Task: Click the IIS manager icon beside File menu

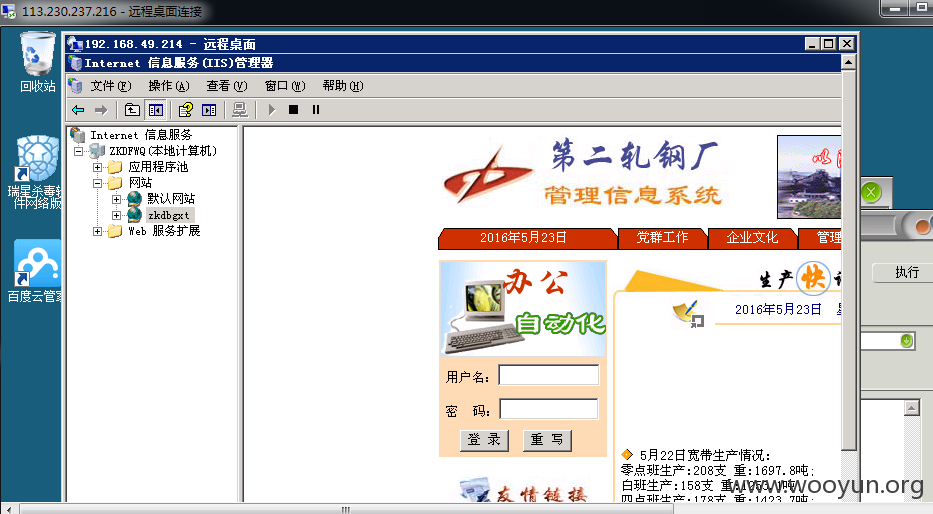Action: [76, 86]
